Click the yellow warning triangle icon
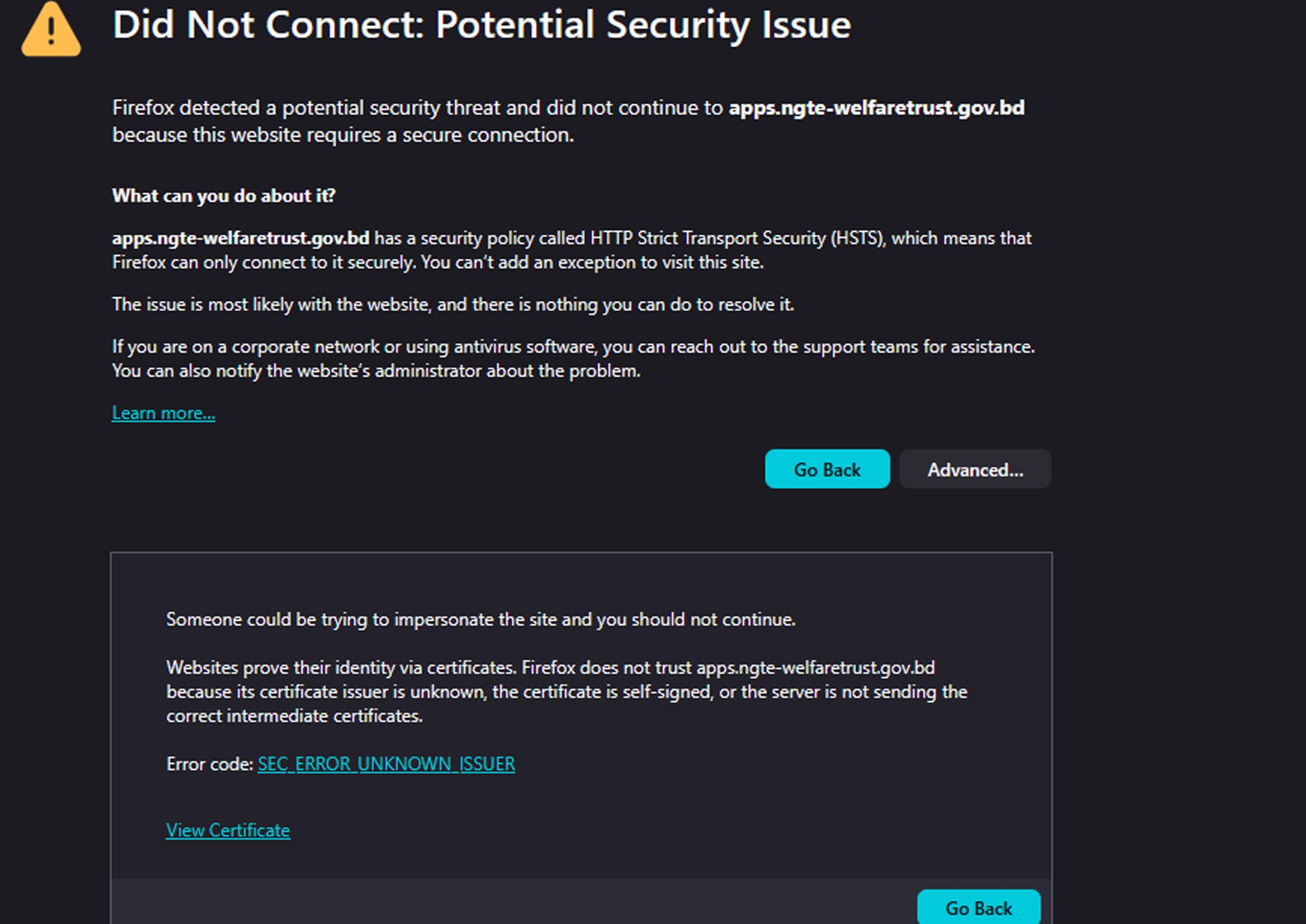This screenshot has height=924, width=1306. pos(51,31)
